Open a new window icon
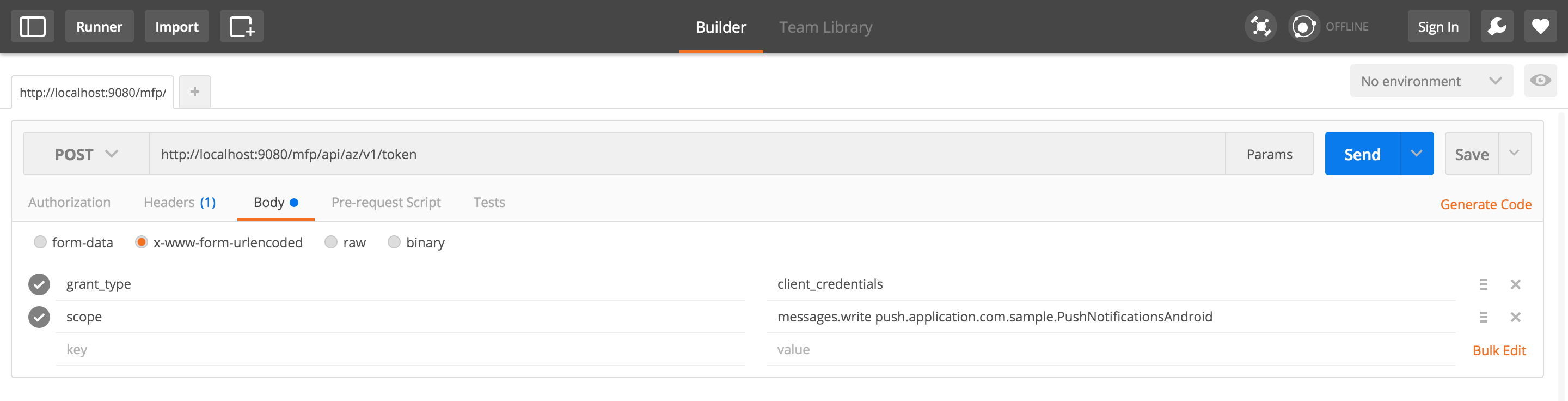Screen dimensions: 1568x401 coord(241,27)
